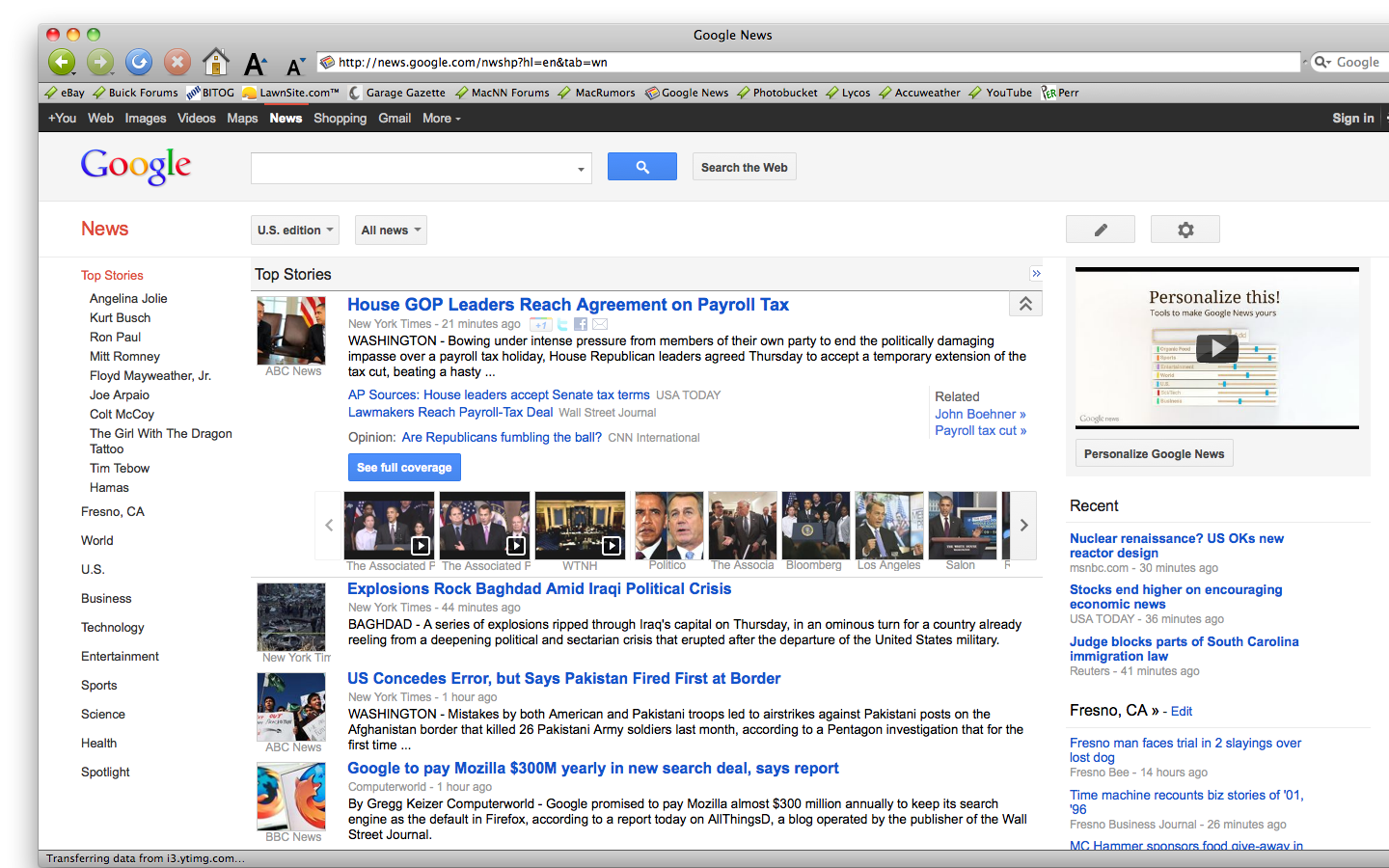Play the Personalize this video
Viewport: 1389px width, 868px height.
tap(1217, 347)
